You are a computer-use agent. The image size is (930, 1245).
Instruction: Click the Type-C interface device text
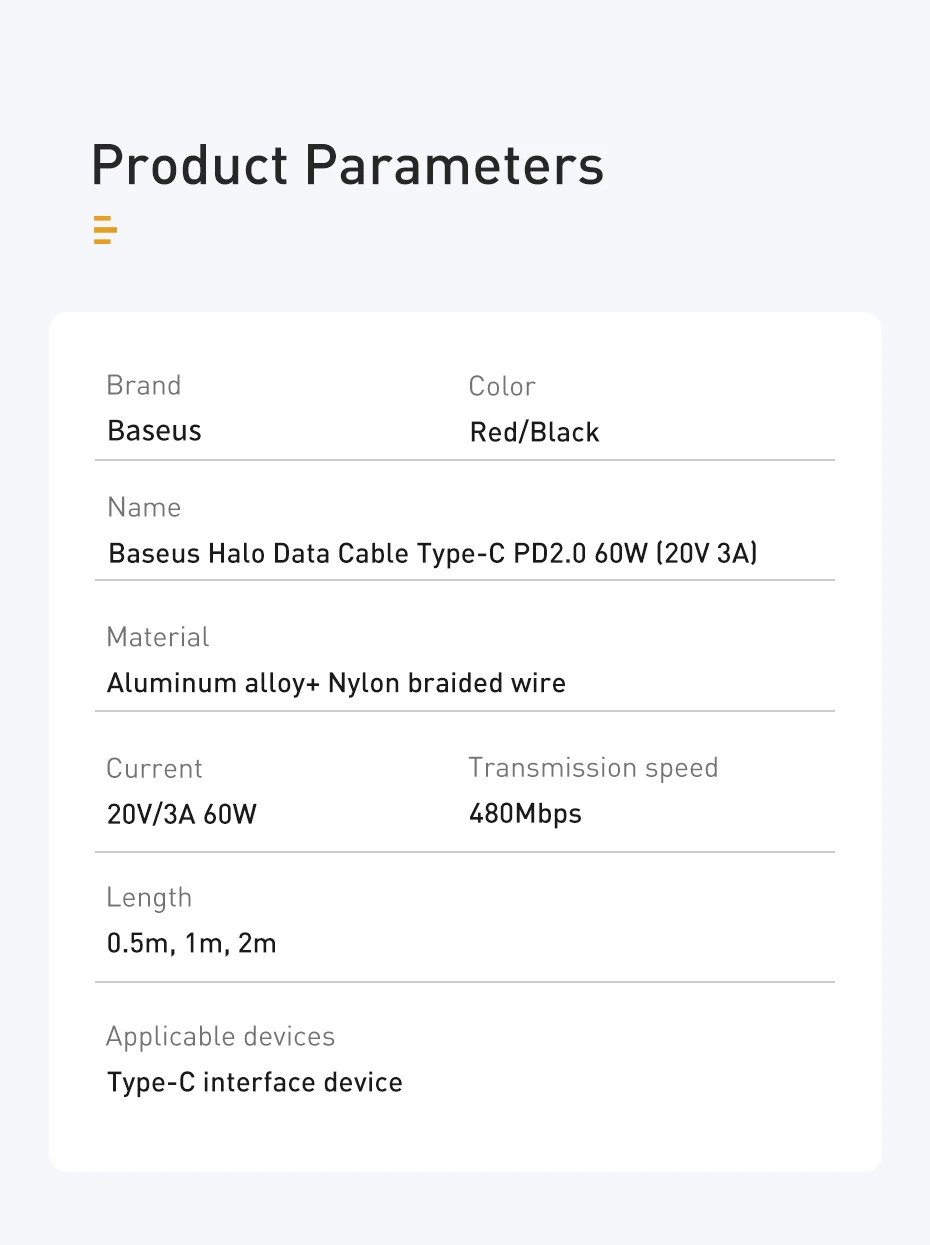(255, 1082)
